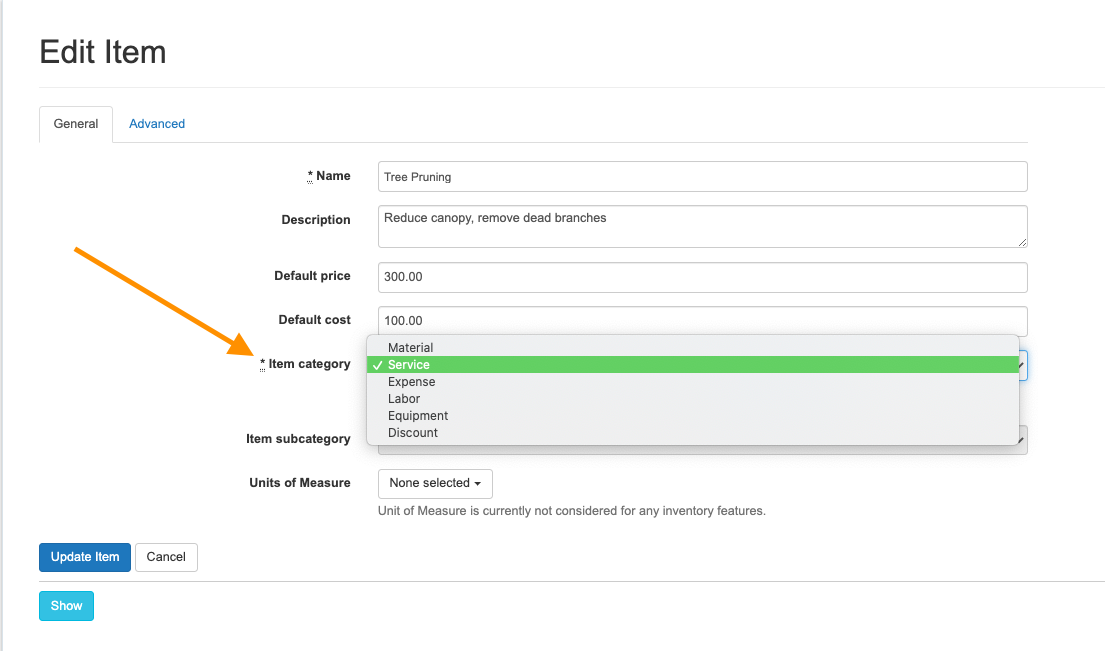Pick Discount from the category list

pos(413,433)
